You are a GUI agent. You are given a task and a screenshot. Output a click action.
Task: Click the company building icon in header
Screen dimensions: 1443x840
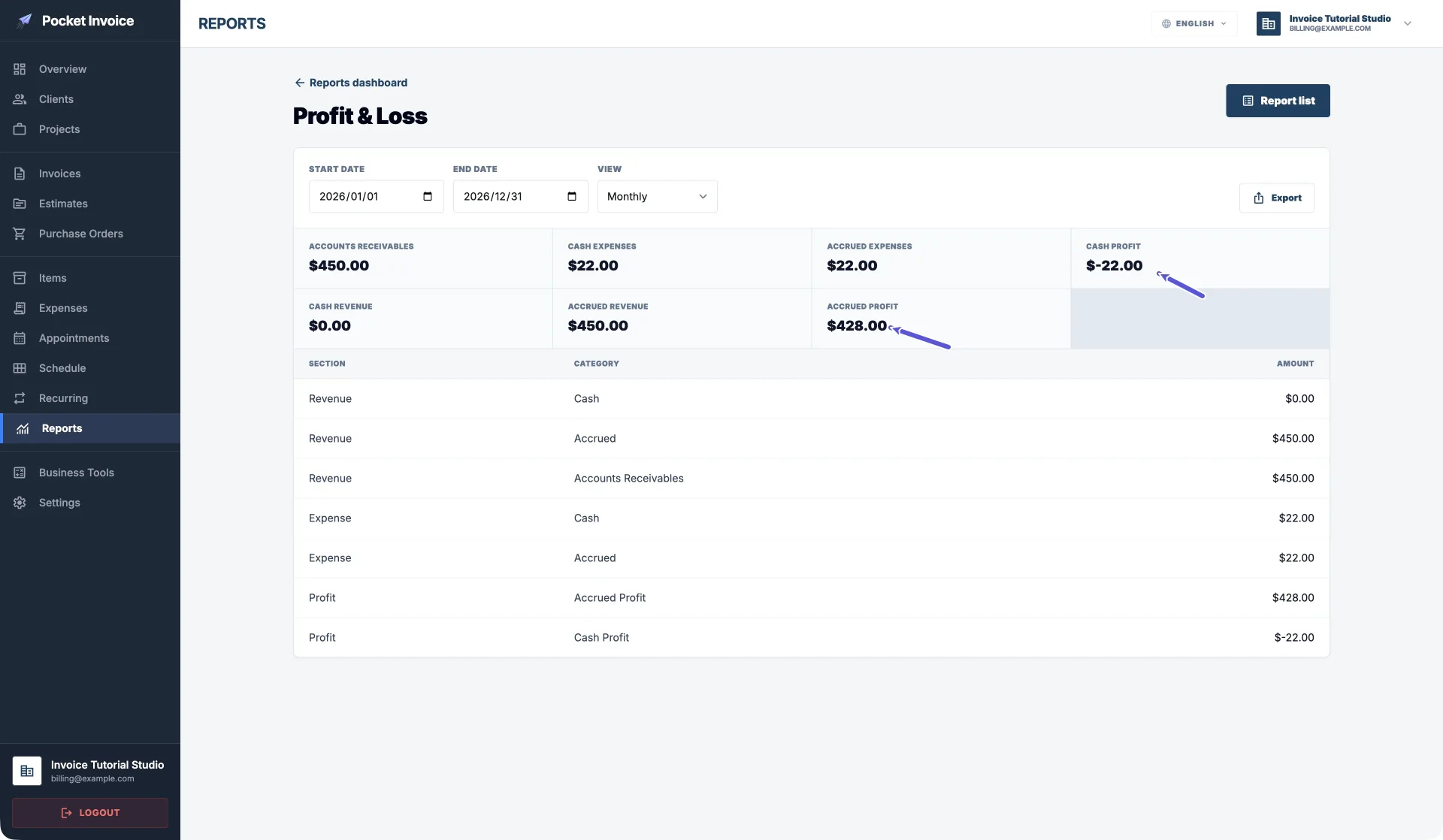coord(1269,23)
